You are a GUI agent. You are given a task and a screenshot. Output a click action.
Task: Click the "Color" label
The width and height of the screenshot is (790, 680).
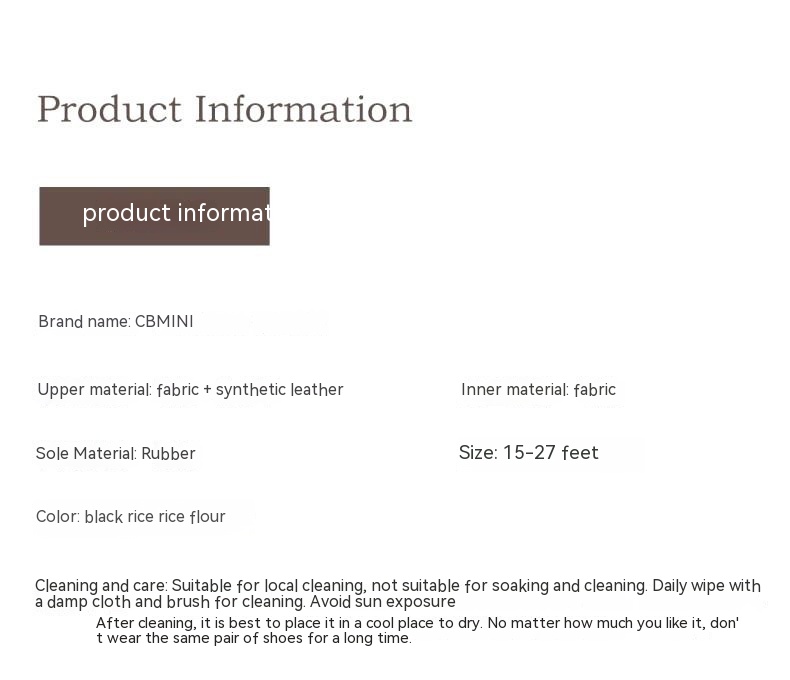pos(57,517)
